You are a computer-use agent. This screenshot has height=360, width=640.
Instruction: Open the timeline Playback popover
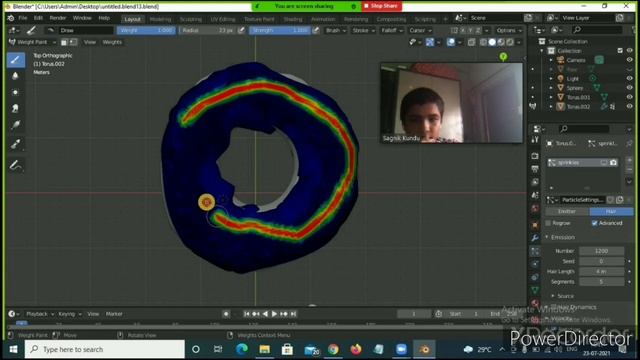(40, 314)
